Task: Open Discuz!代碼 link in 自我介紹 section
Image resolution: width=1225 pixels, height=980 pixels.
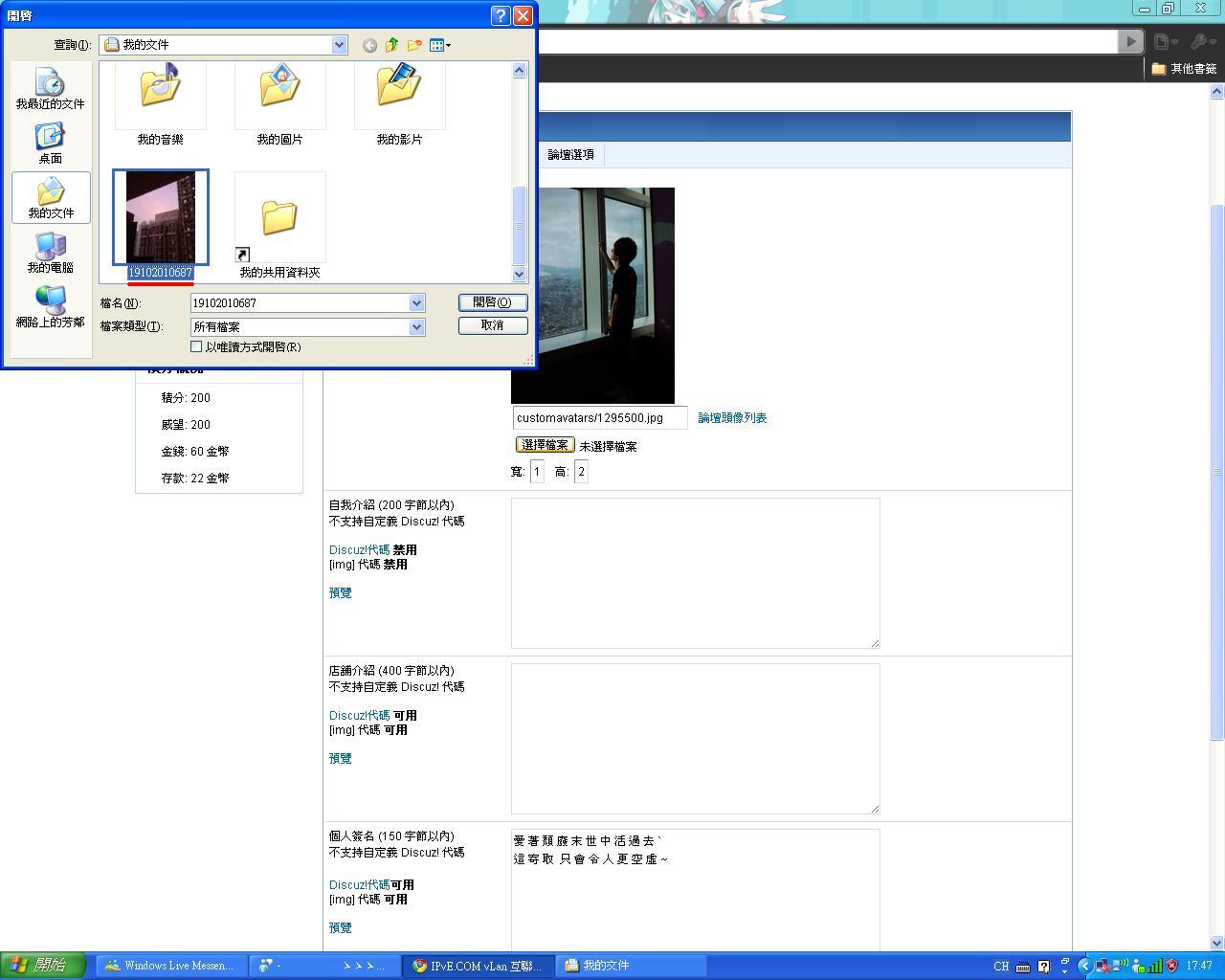Action: pyautogui.click(x=359, y=550)
